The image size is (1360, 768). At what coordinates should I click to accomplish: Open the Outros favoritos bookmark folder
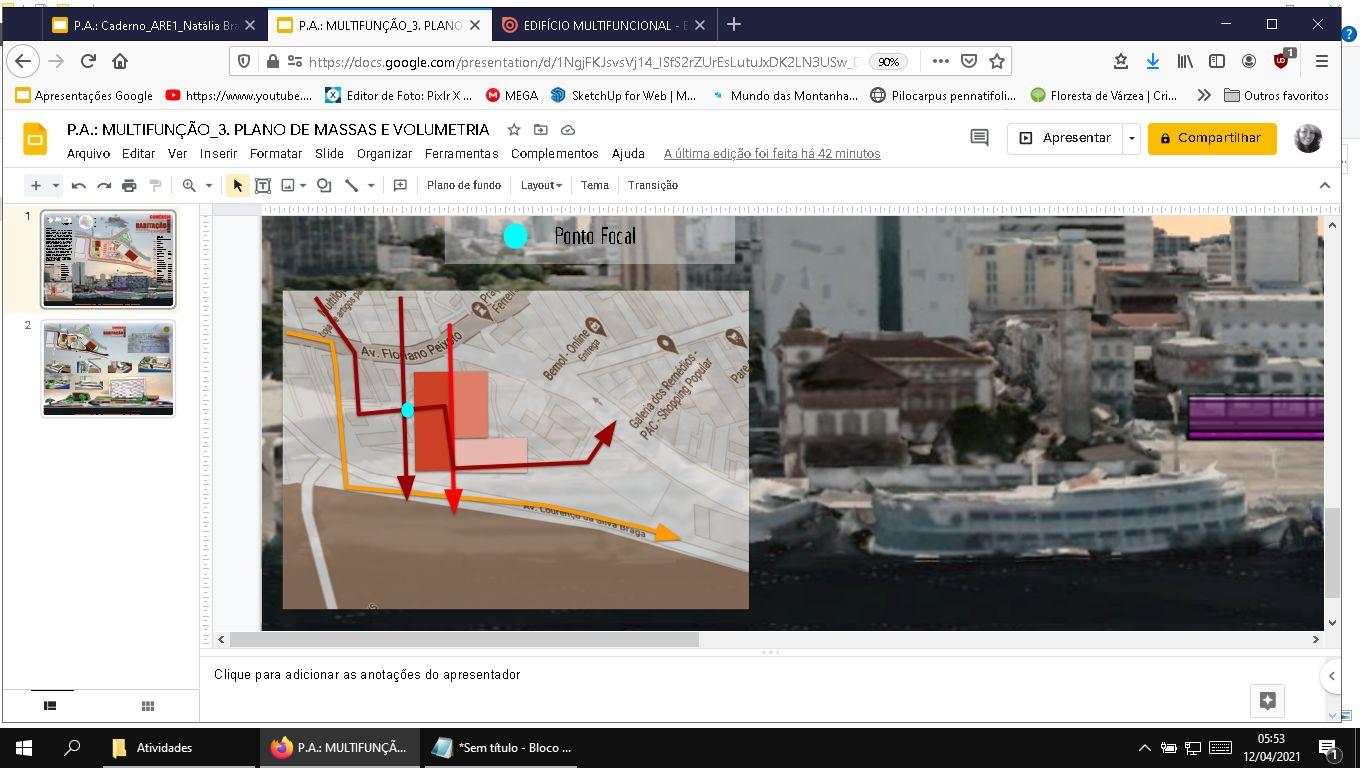coord(1276,95)
